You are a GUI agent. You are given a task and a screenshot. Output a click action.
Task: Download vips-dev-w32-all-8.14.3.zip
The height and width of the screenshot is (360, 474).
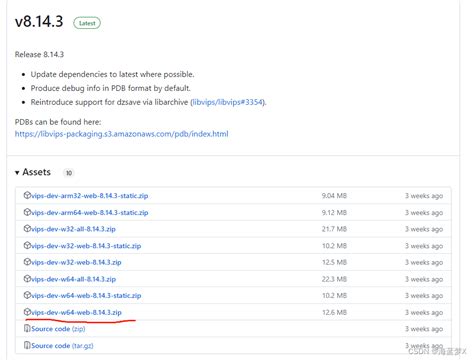pos(73,229)
